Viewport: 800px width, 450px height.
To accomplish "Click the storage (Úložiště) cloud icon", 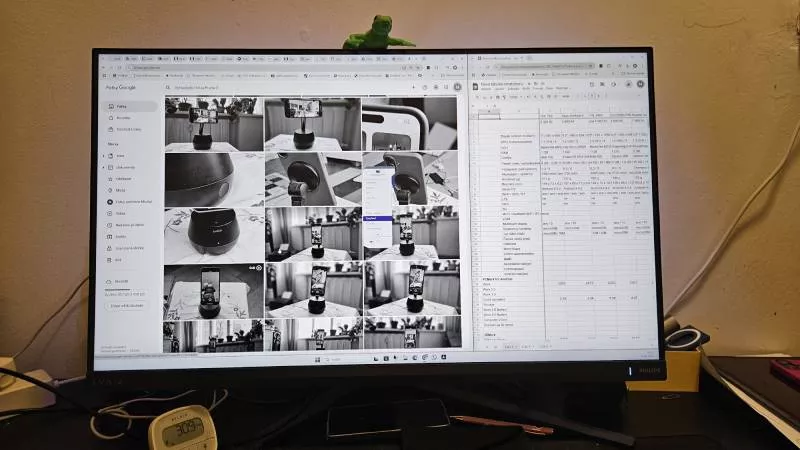I will click(108, 282).
